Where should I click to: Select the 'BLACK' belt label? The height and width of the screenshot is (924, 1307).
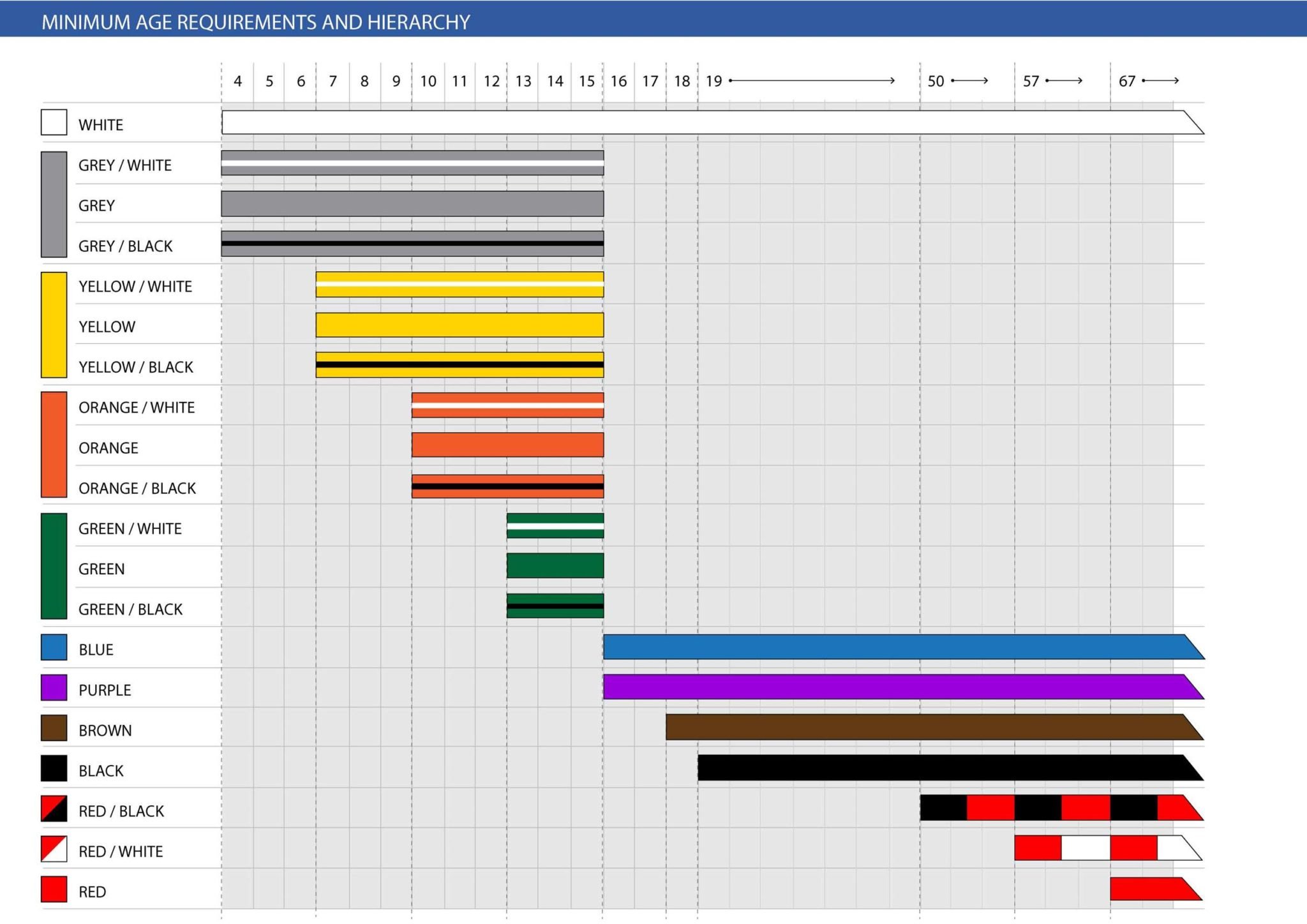click(101, 771)
